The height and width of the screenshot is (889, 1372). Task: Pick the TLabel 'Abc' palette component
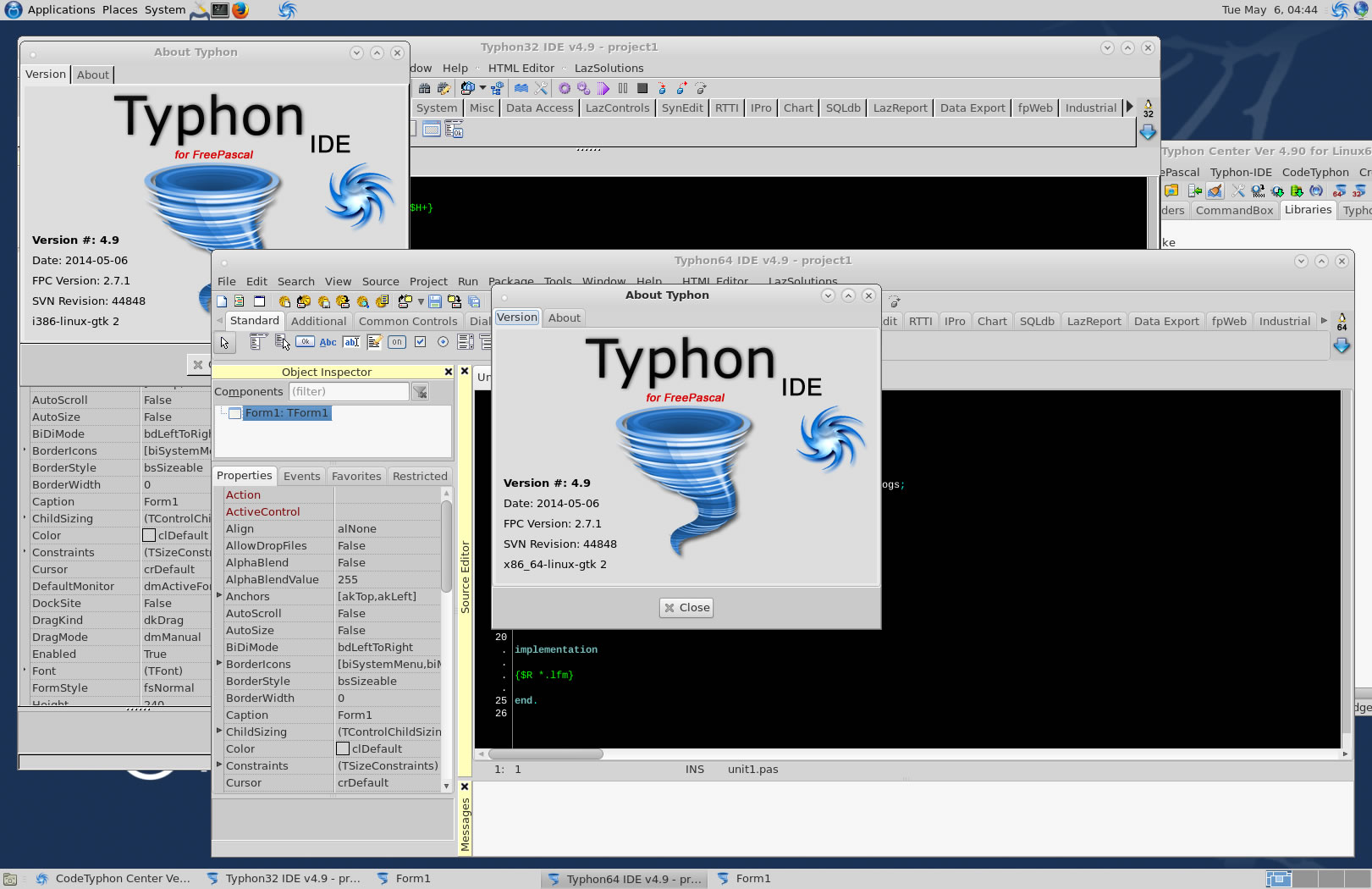(x=328, y=342)
